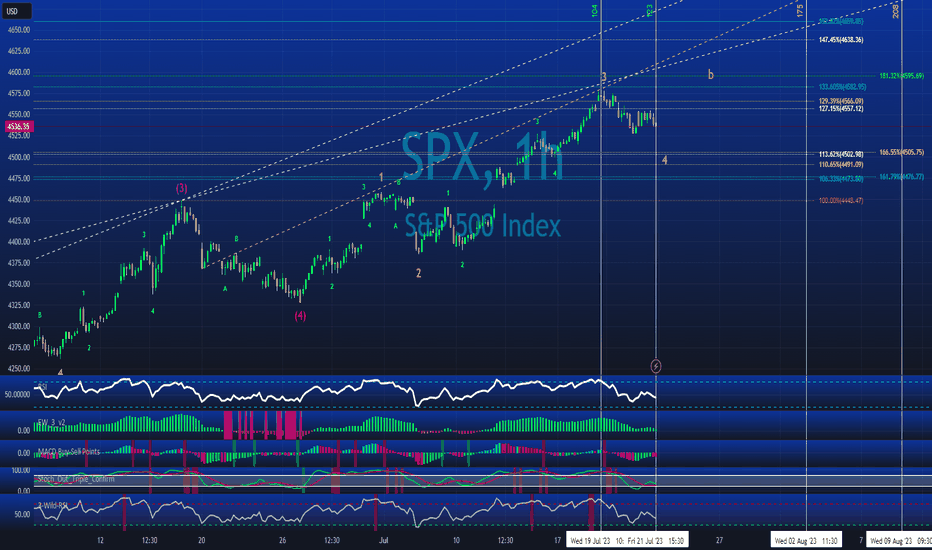Click the 4650.00 price axis label

[x=18, y=30]
